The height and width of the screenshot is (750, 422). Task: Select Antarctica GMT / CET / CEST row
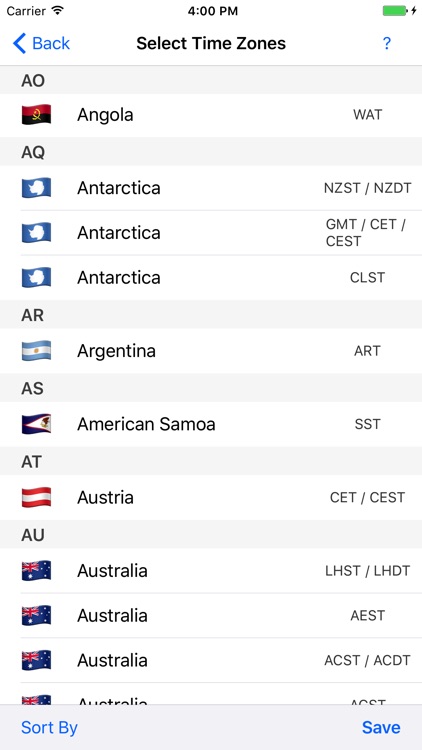click(x=211, y=233)
